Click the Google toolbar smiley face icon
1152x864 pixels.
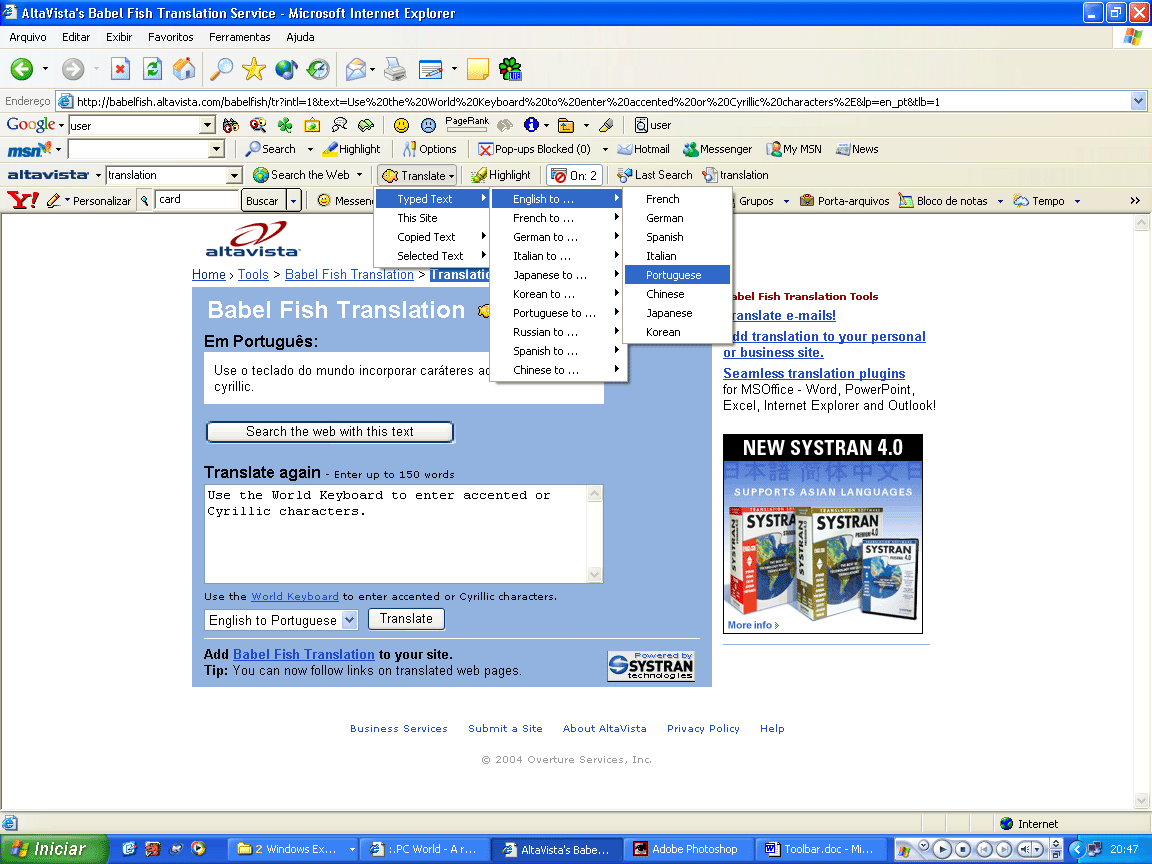(401, 125)
